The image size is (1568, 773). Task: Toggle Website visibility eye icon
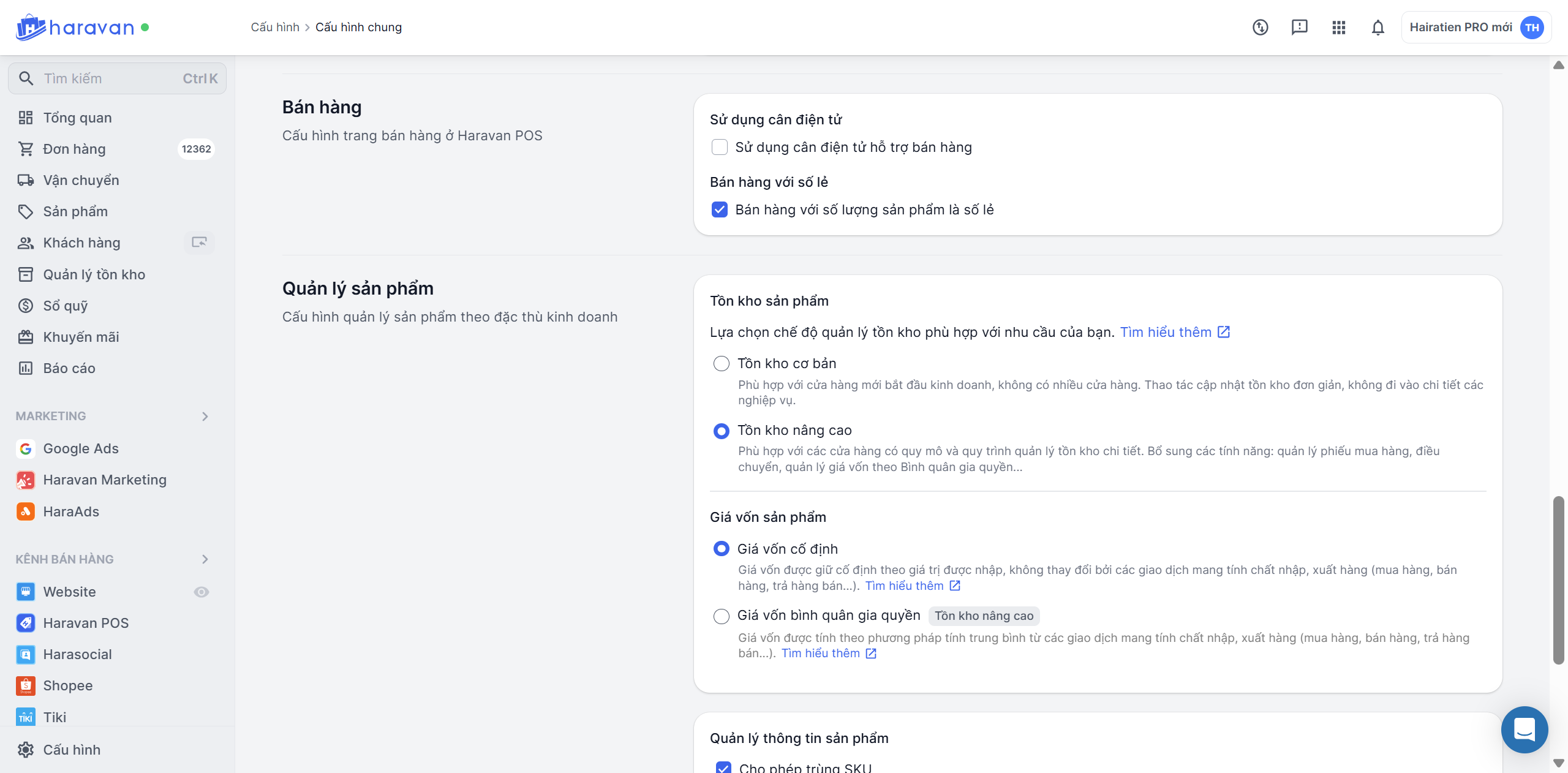(x=202, y=592)
